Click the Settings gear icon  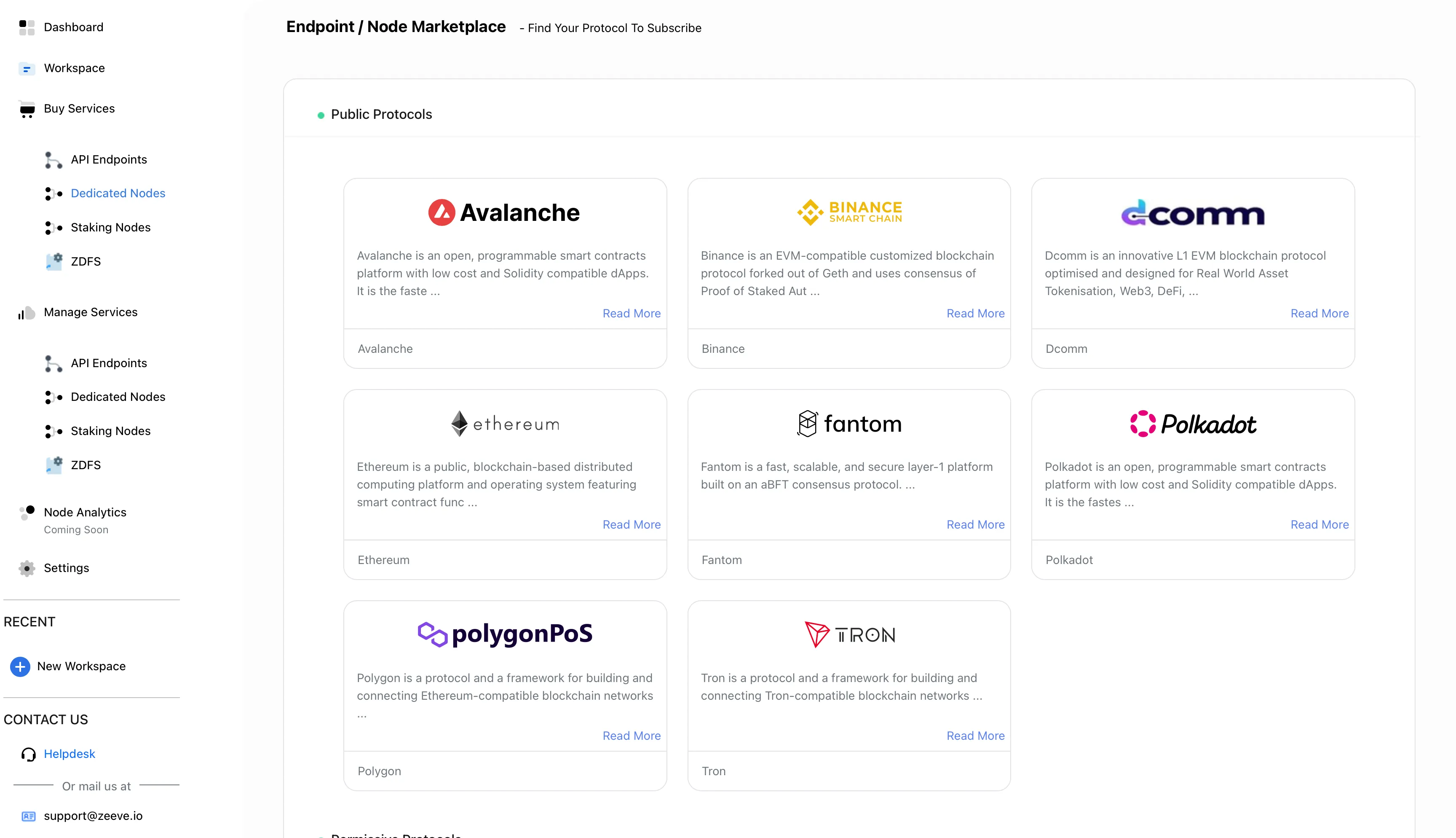tap(27, 568)
